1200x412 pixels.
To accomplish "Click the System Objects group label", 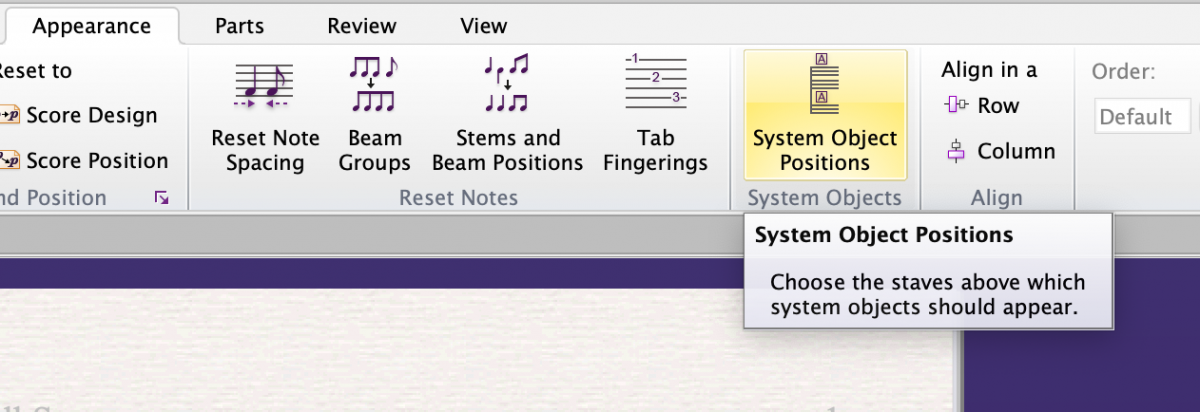I will (x=825, y=198).
